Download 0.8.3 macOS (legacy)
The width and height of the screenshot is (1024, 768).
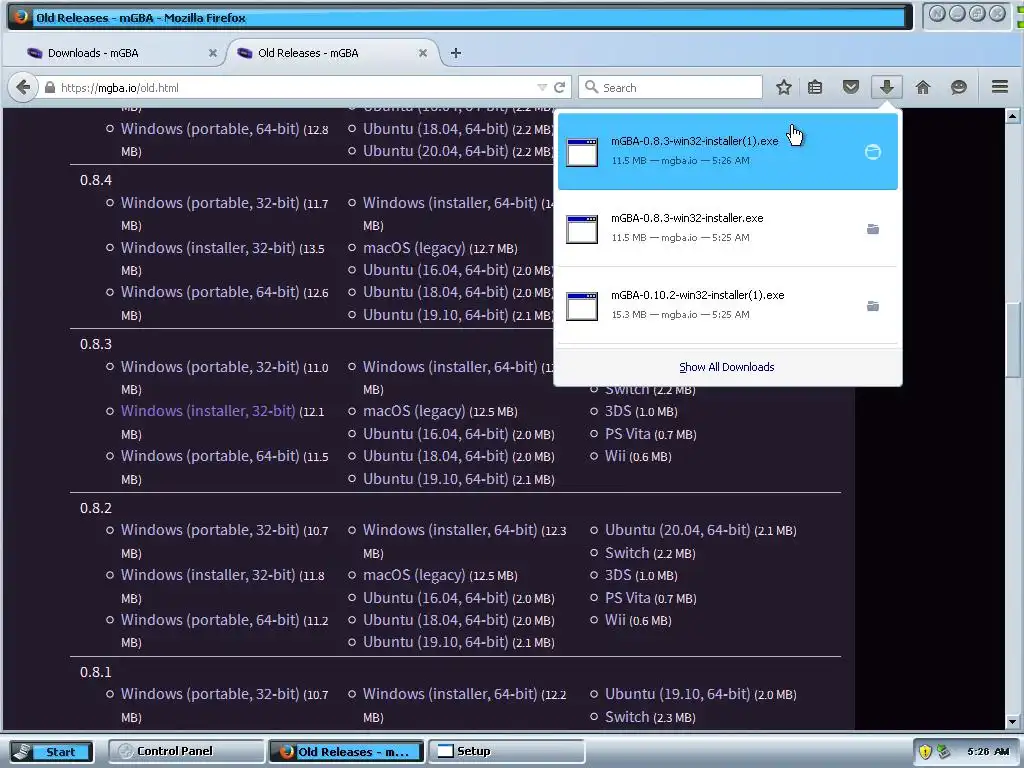pyautogui.click(x=414, y=411)
